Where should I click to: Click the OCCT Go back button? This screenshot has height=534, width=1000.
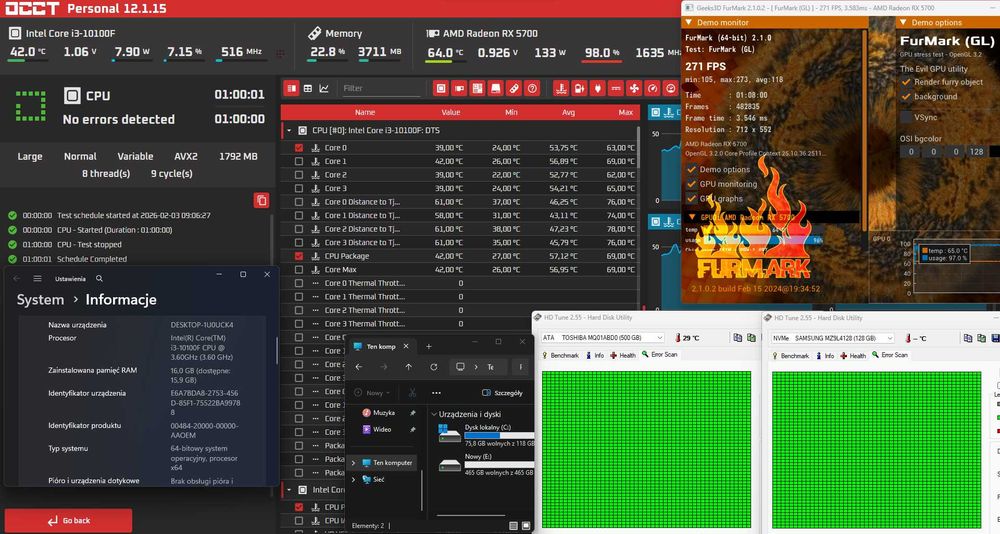[x=68, y=521]
